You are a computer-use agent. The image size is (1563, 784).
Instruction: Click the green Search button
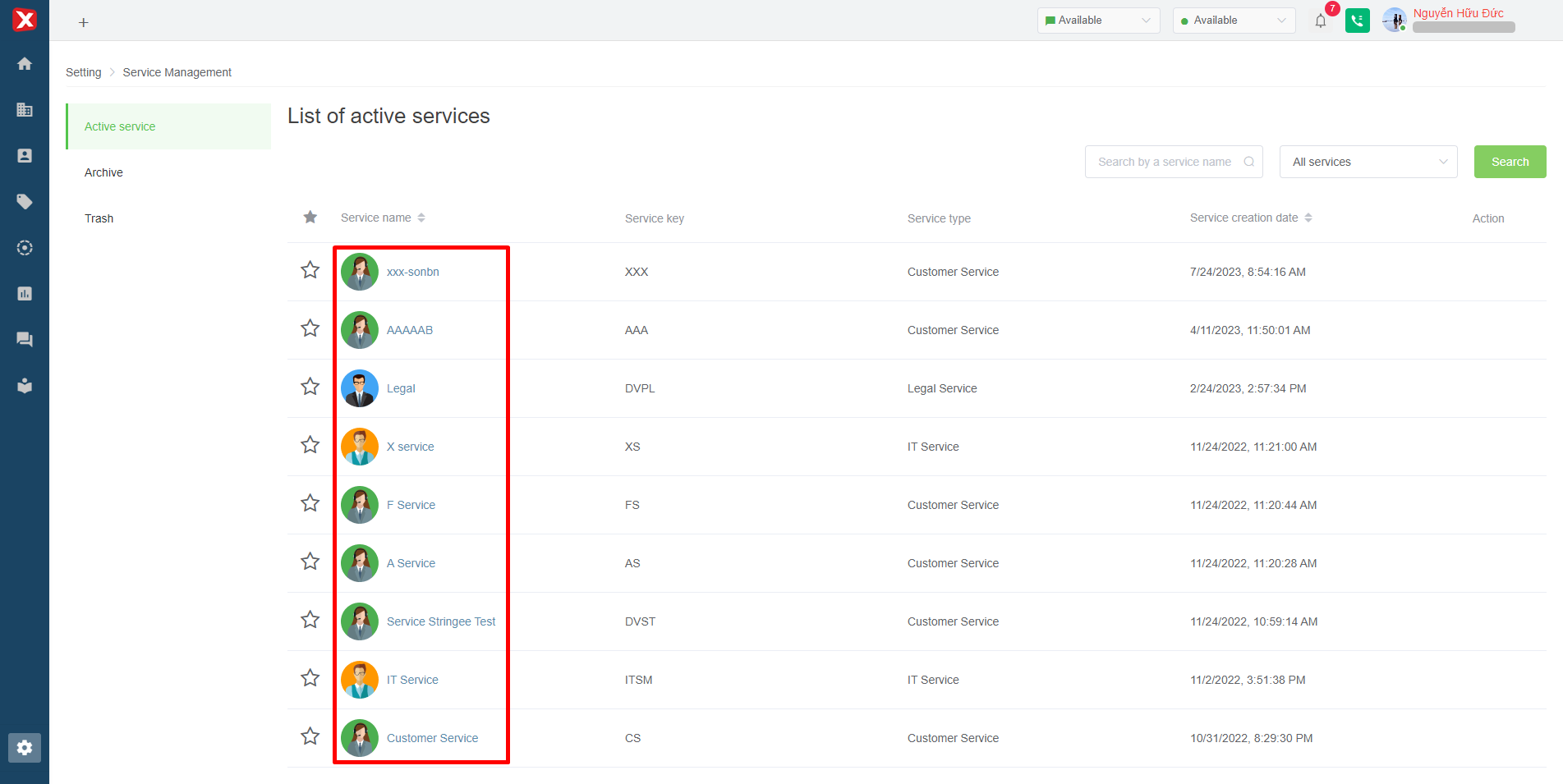tap(1510, 162)
